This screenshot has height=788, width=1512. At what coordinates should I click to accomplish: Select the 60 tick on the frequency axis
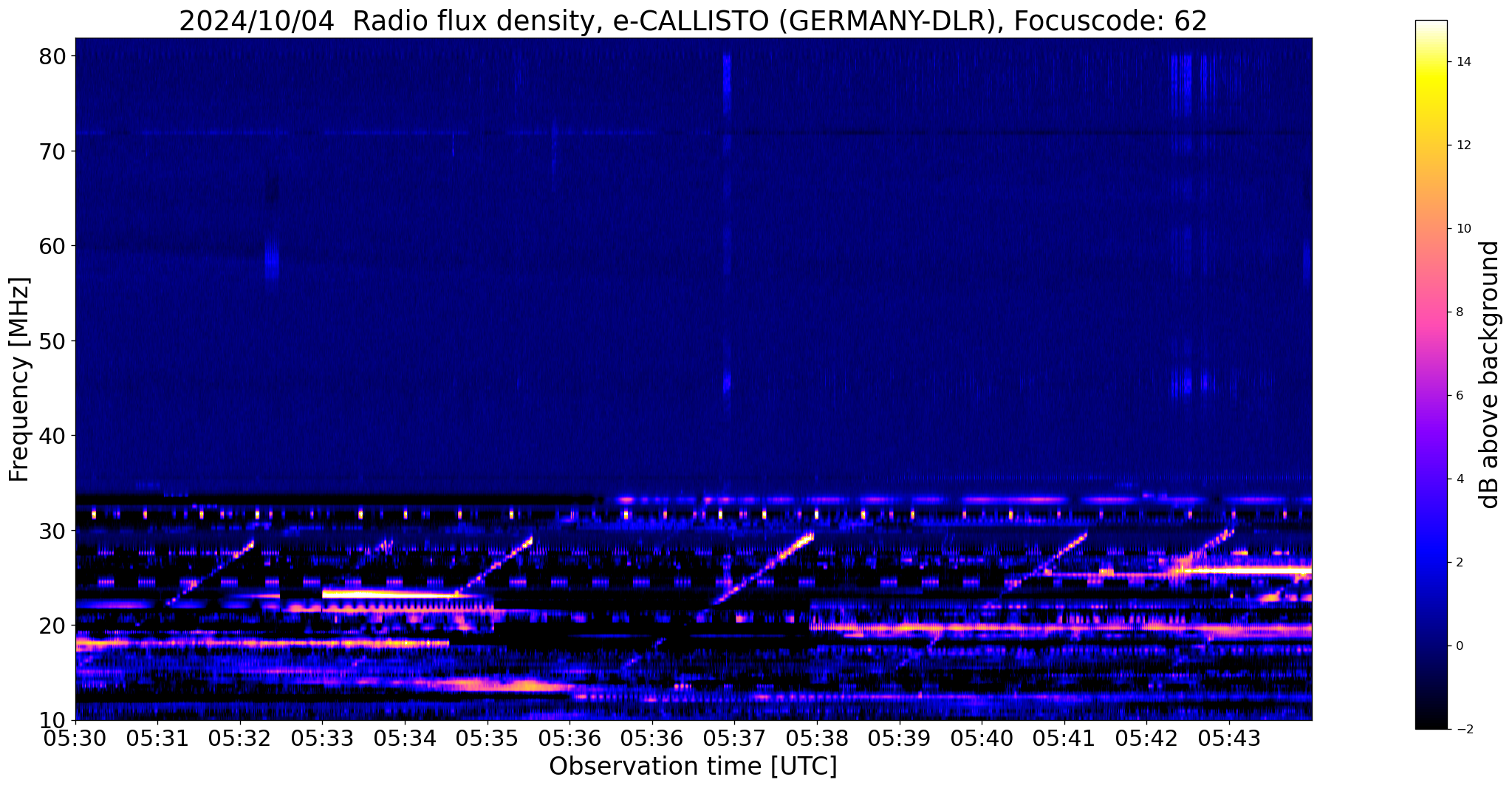(52, 246)
